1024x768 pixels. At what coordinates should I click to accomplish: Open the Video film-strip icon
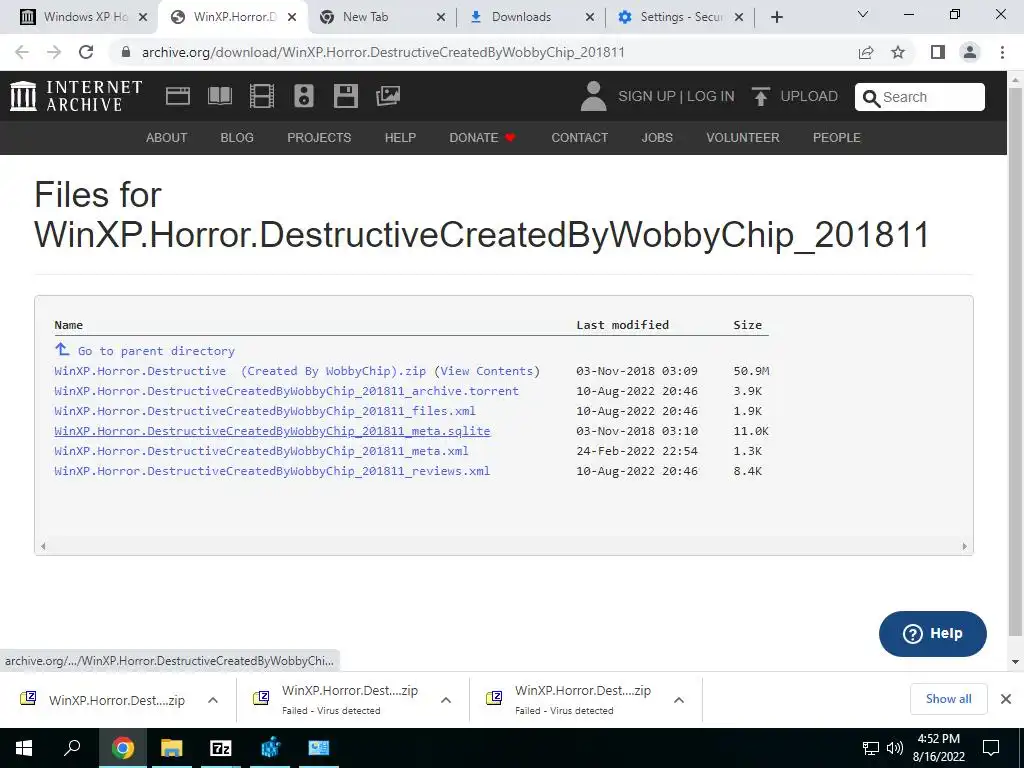262,96
